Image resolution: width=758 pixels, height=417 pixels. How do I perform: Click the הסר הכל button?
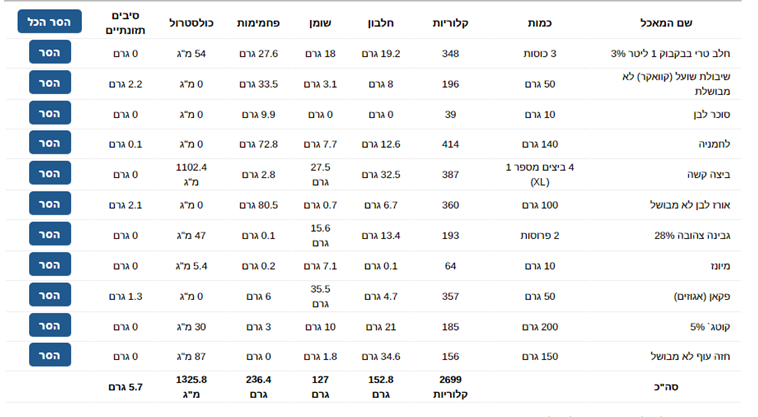pyautogui.click(x=49, y=22)
